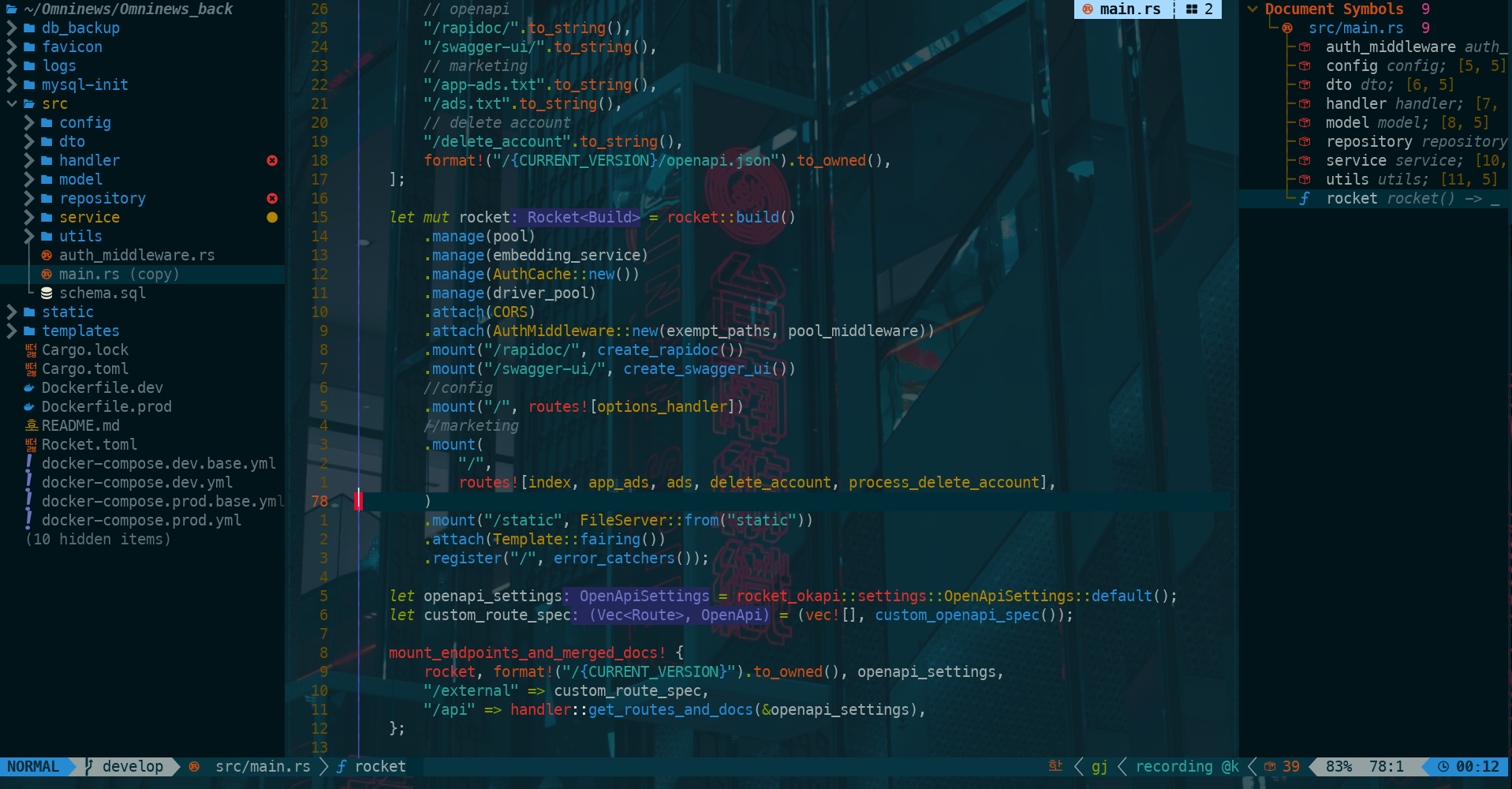
Task: Click the diagnostics count 39 in status line
Action: pos(1290,766)
